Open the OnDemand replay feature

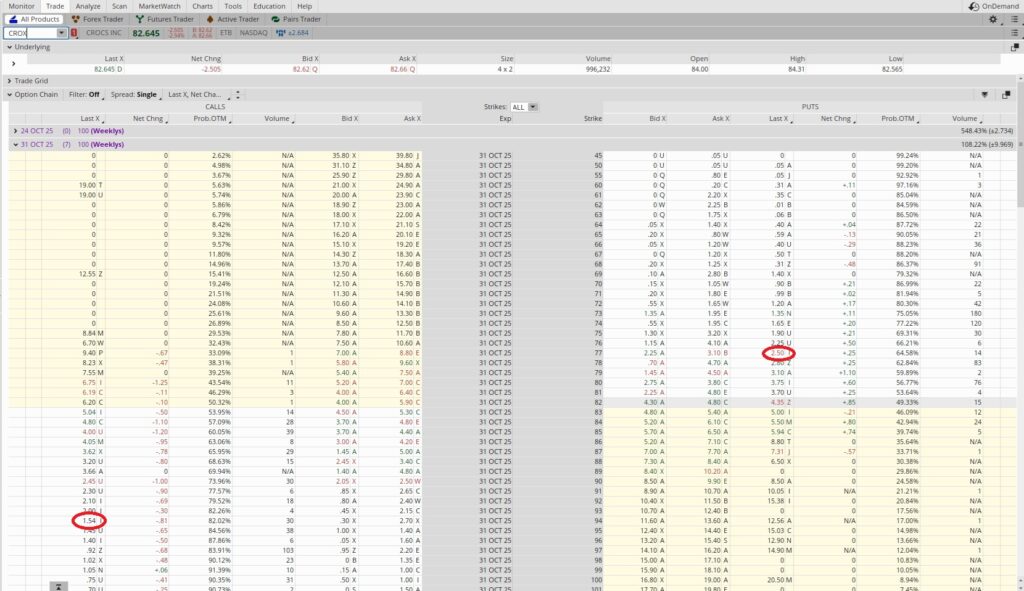tap(993, 6)
